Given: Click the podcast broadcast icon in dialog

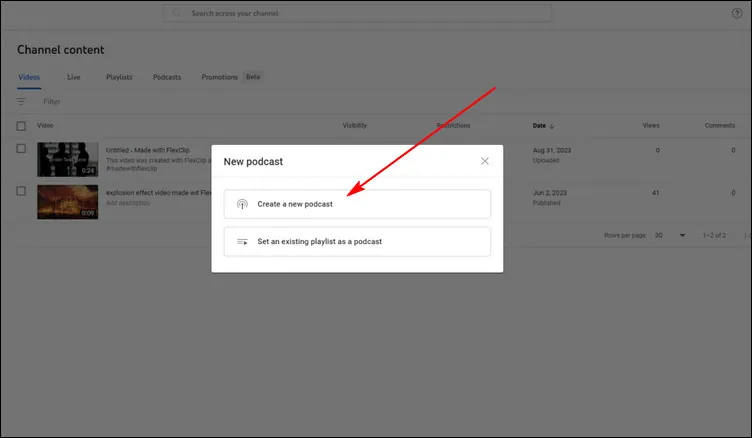Looking at the screenshot, I should click(x=242, y=204).
